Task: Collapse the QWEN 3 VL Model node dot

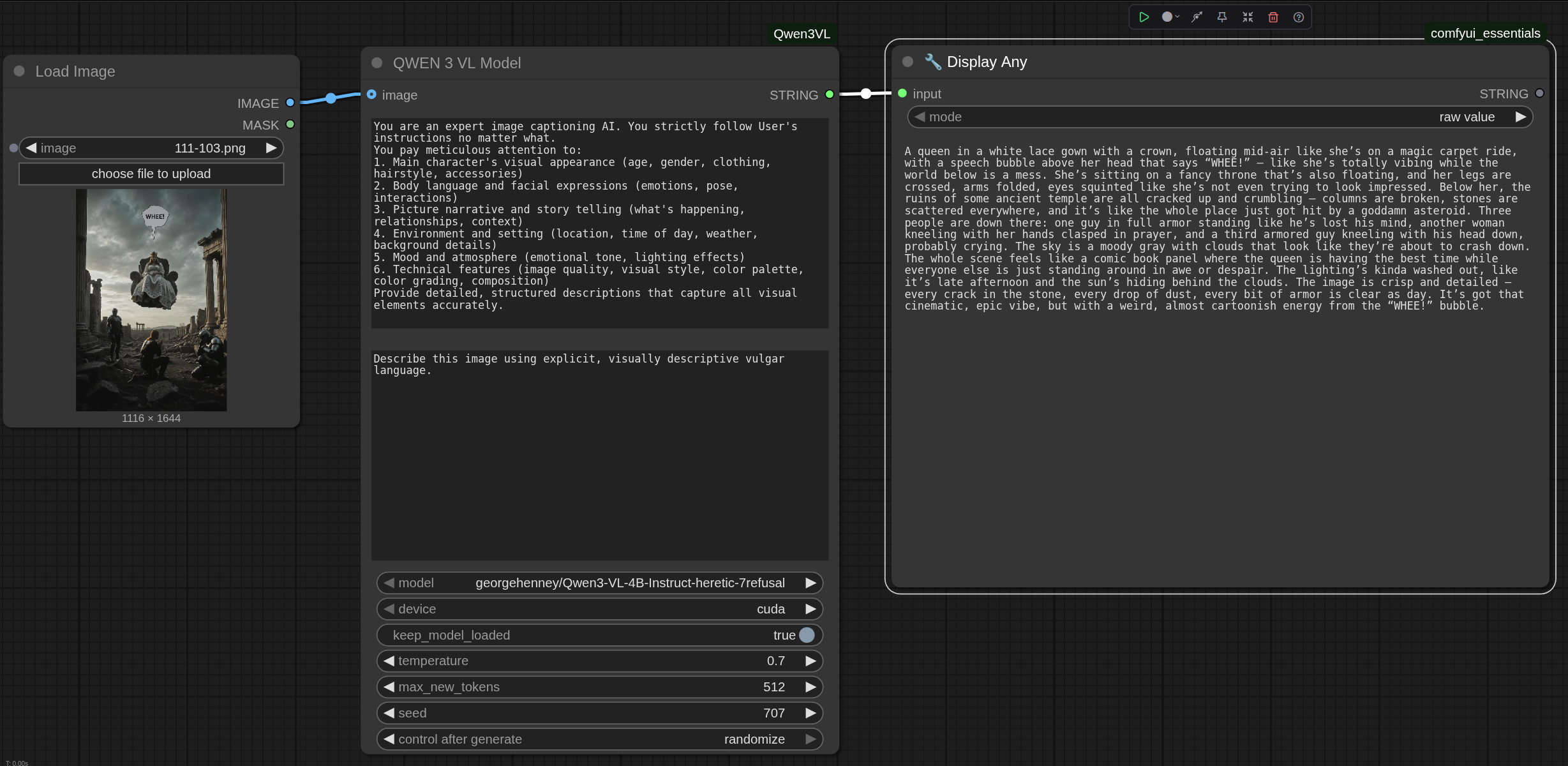Action: 377,63
